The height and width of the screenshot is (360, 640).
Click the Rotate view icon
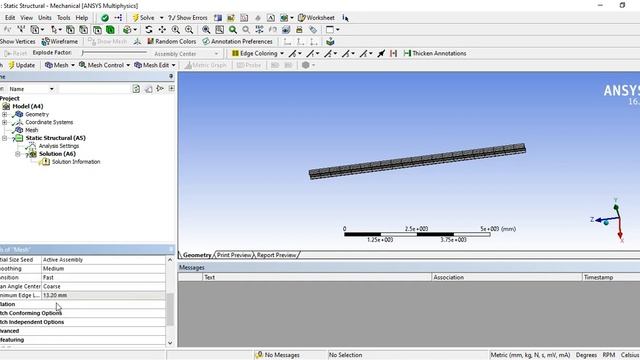[149, 30]
